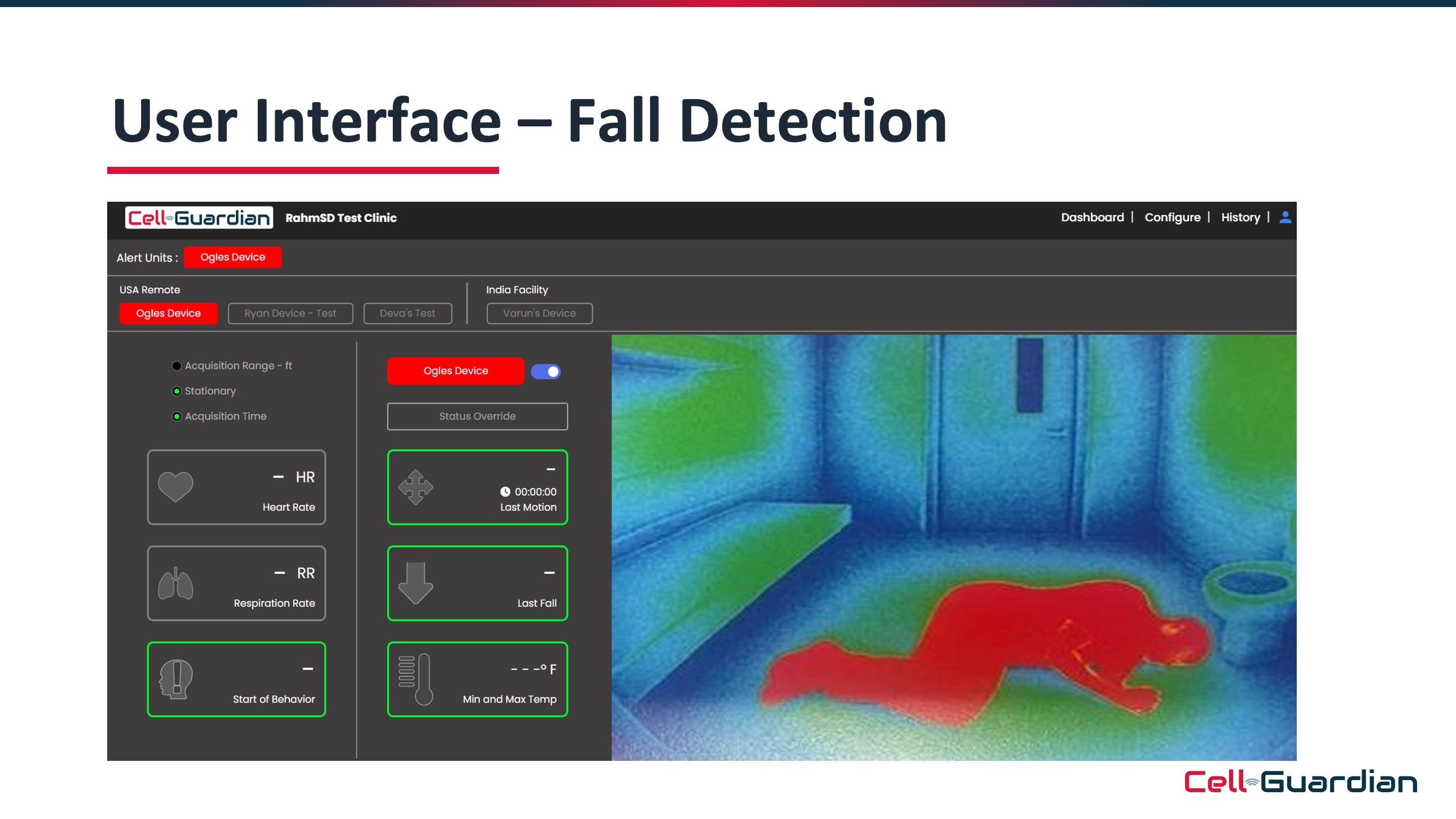
Task: Click the CellGuardian logo in the app header
Action: pos(199,218)
